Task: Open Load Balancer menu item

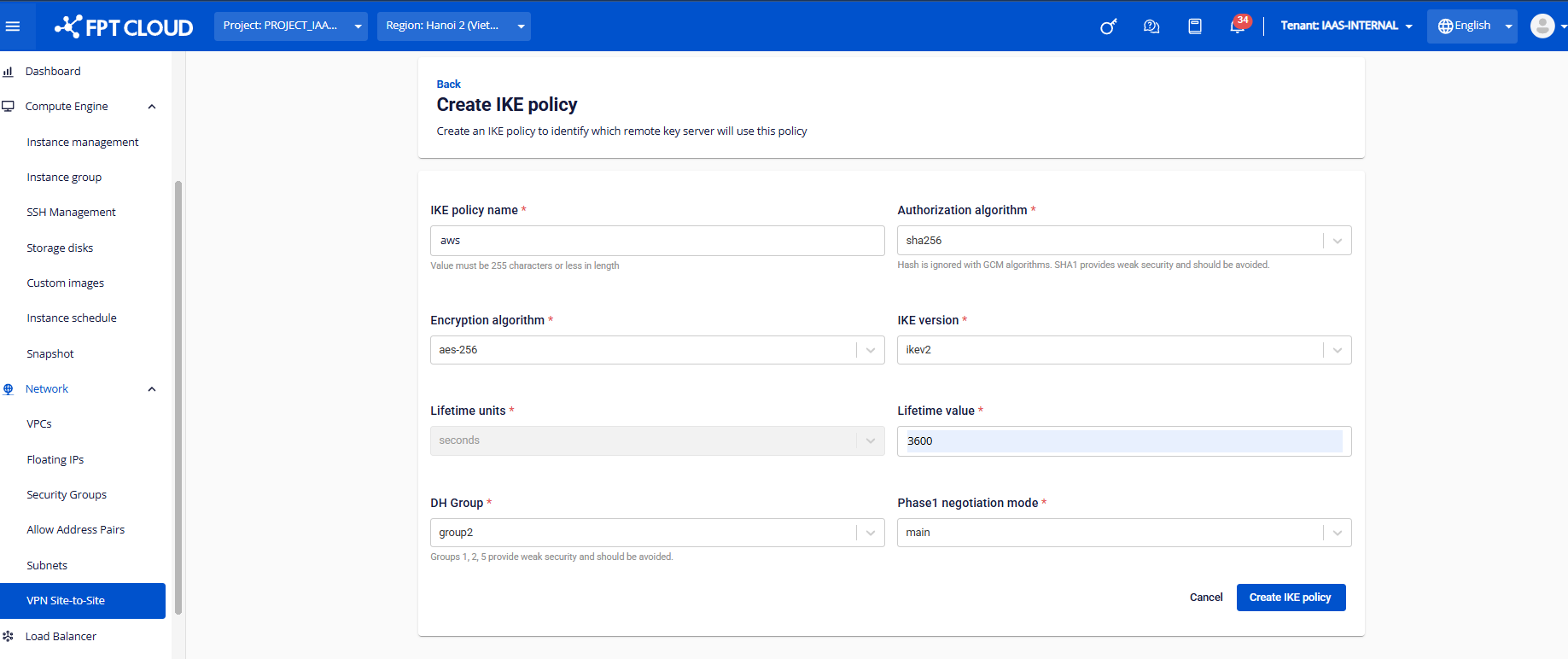Action: click(x=61, y=637)
